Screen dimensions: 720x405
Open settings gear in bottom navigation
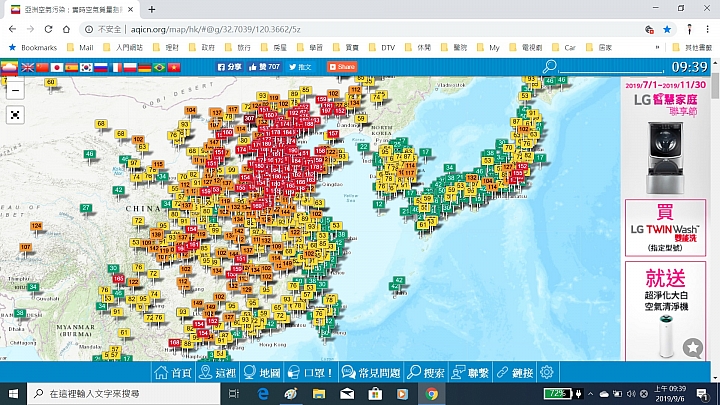[546, 372]
